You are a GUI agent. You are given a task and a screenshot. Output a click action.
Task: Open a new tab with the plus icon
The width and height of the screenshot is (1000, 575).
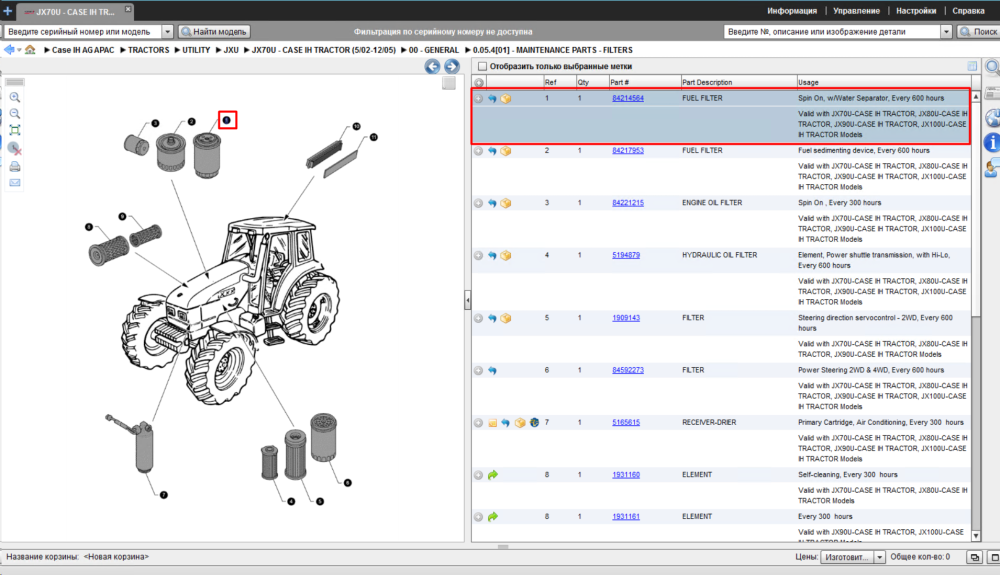coord(8,11)
